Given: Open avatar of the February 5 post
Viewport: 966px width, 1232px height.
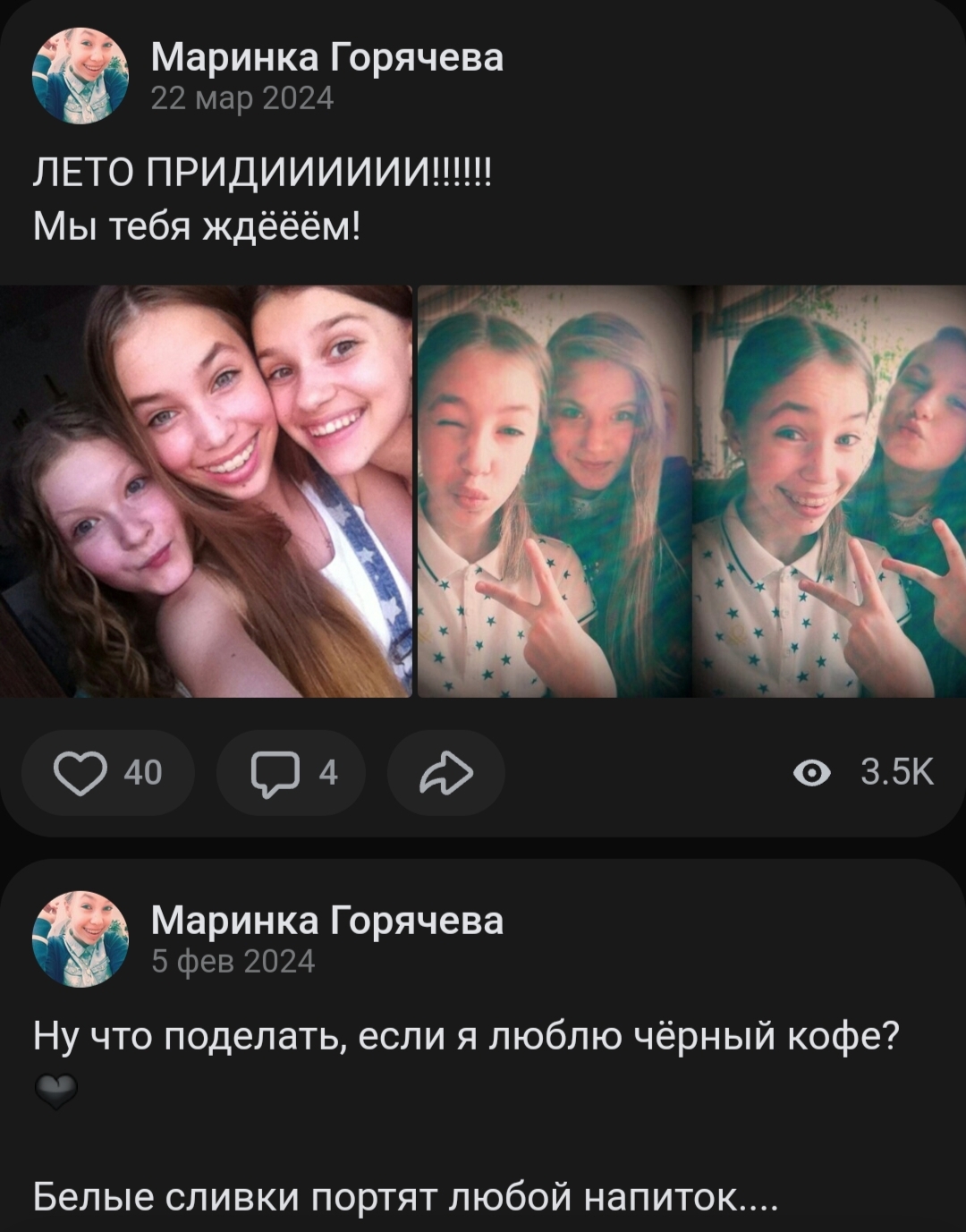Looking at the screenshot, I should pos(80,939).
